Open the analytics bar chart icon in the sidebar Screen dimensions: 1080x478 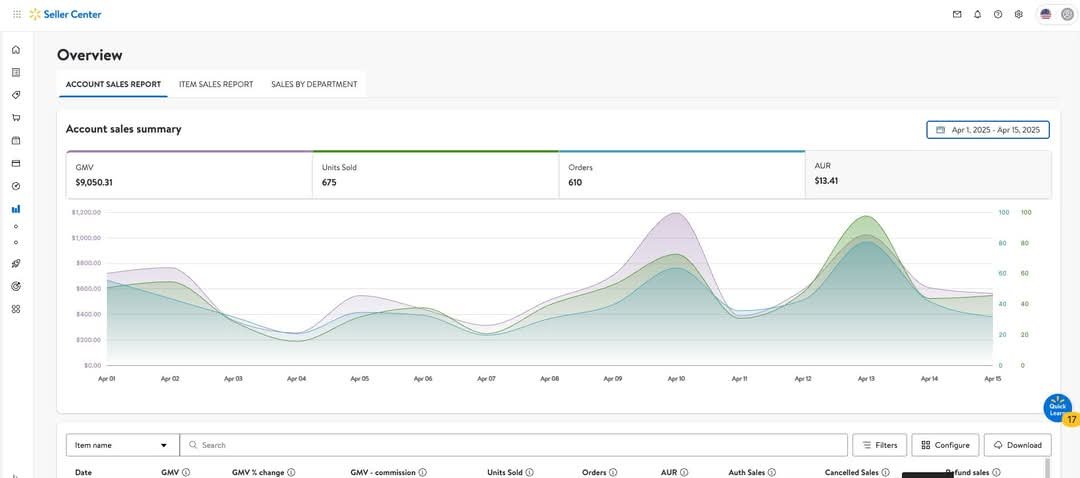pos(17,209)
